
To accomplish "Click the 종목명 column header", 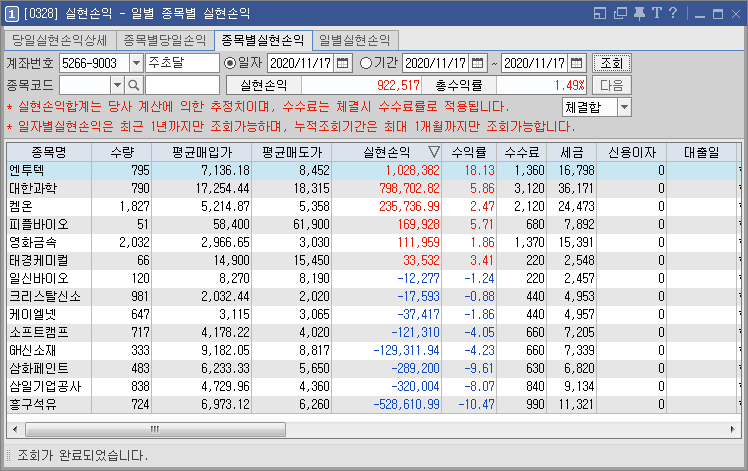I will [49, 152].
